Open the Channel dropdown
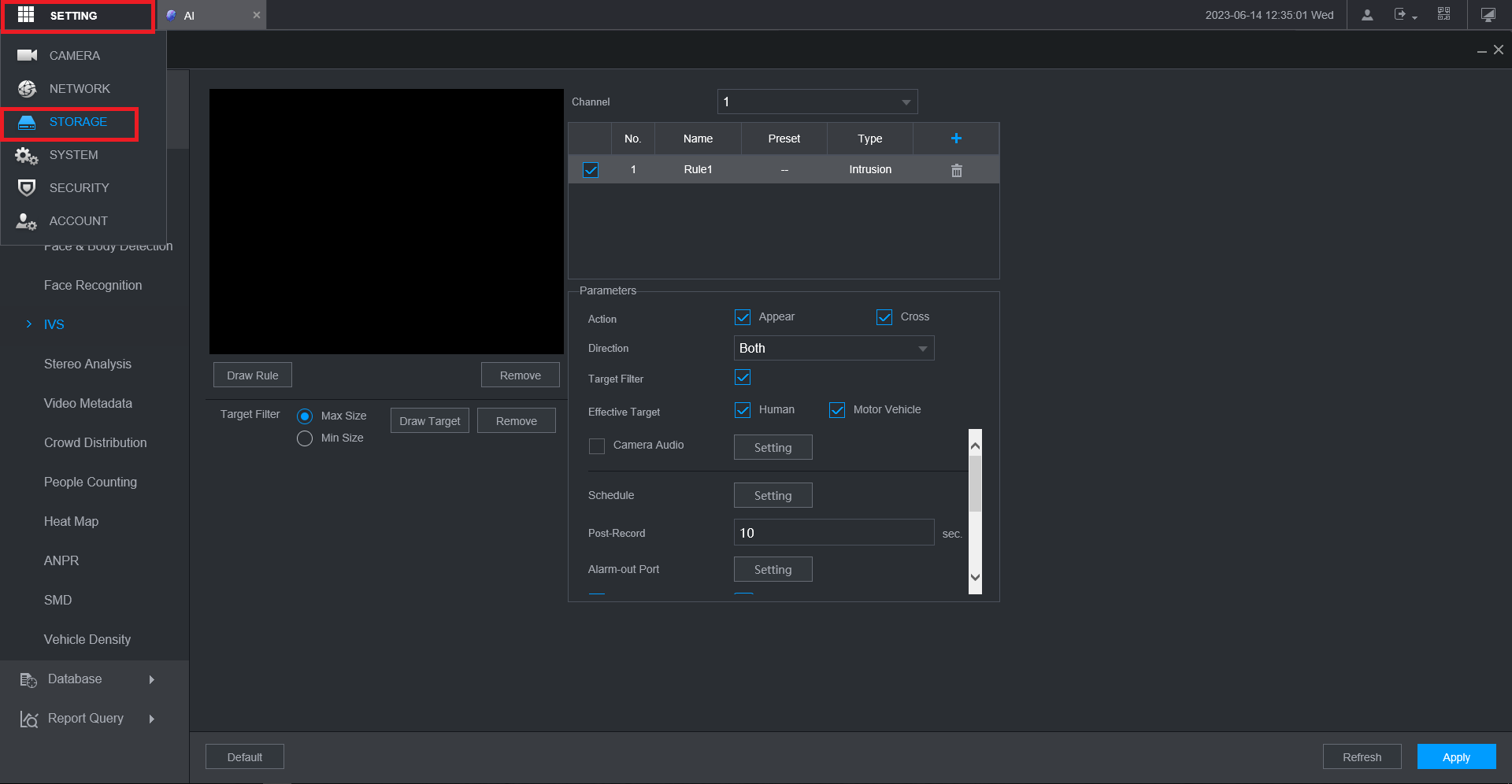 [817, 102]
